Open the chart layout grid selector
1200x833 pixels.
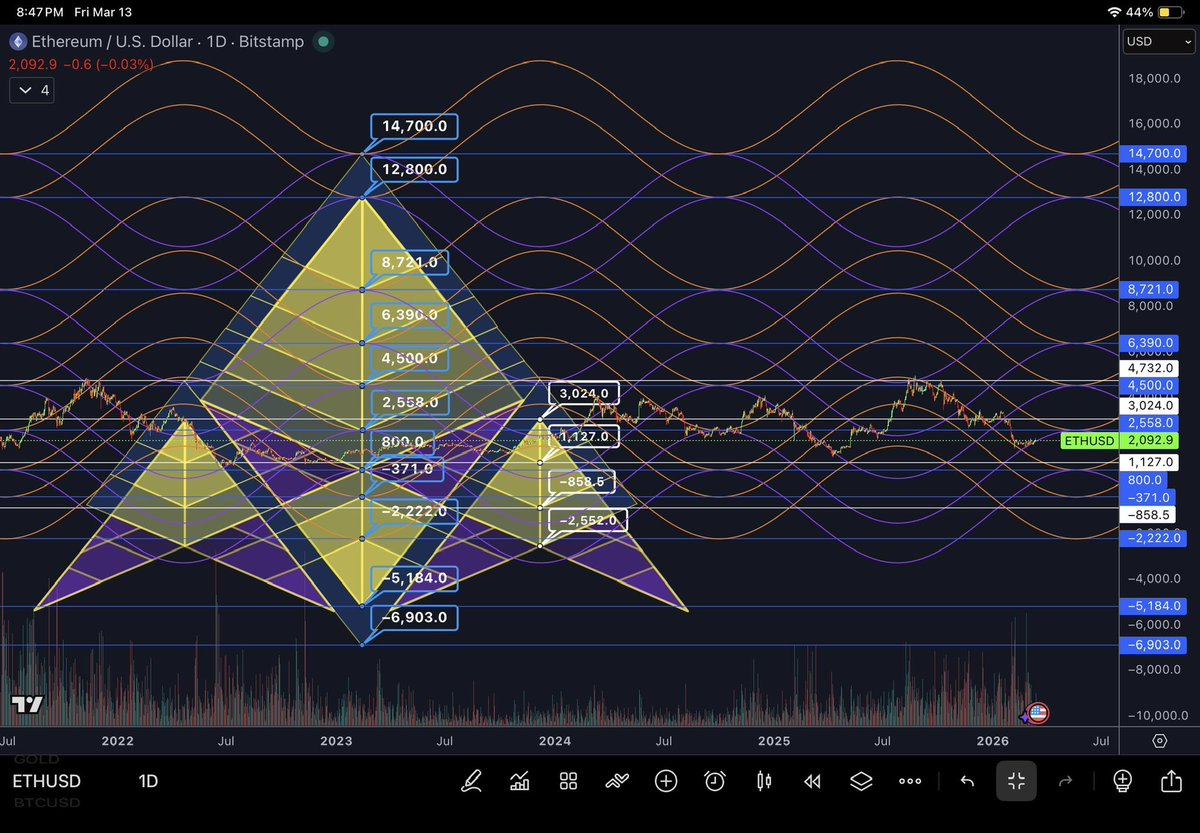coord(568,781)
